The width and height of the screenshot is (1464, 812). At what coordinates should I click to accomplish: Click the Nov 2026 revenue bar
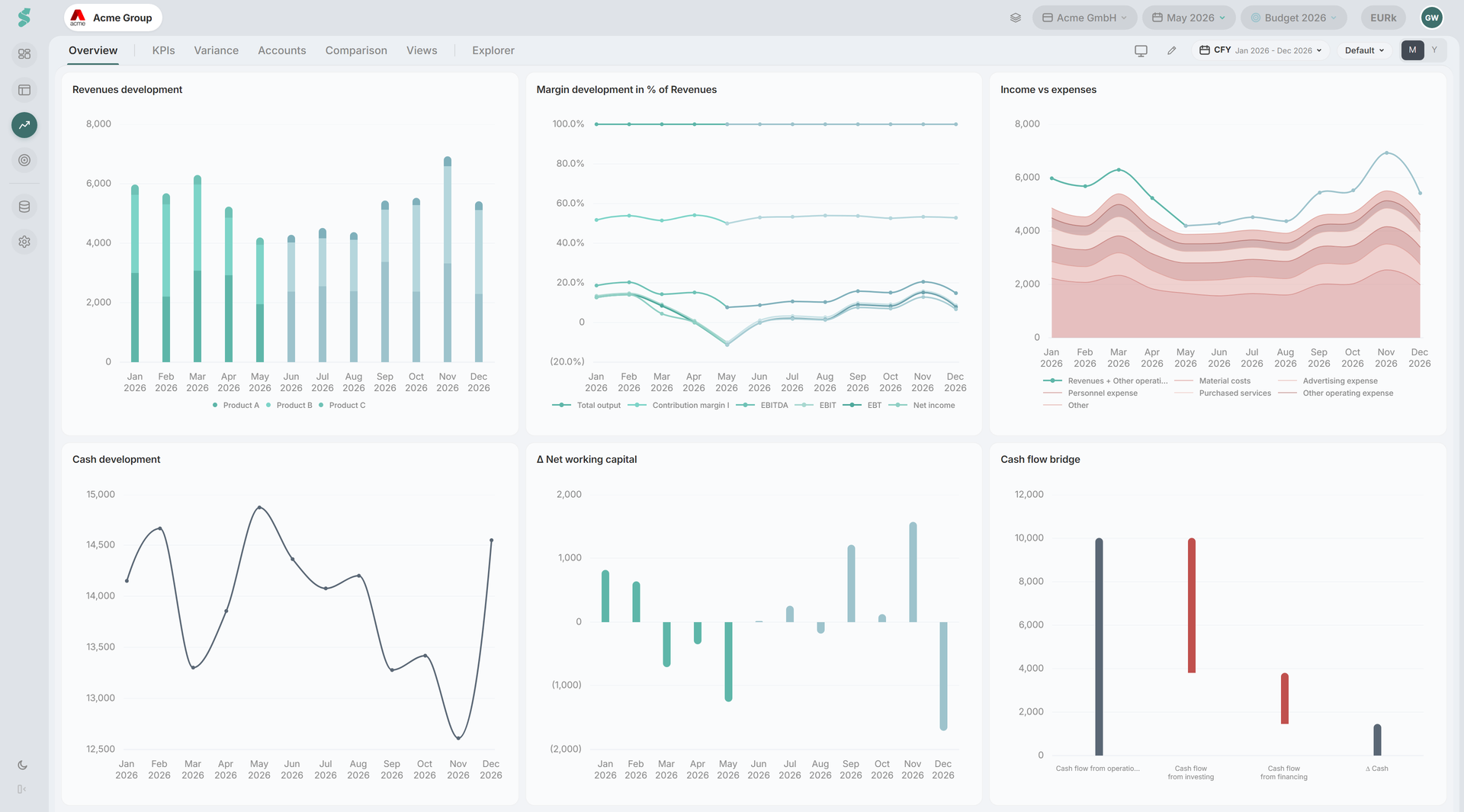[x=448, y=259]
